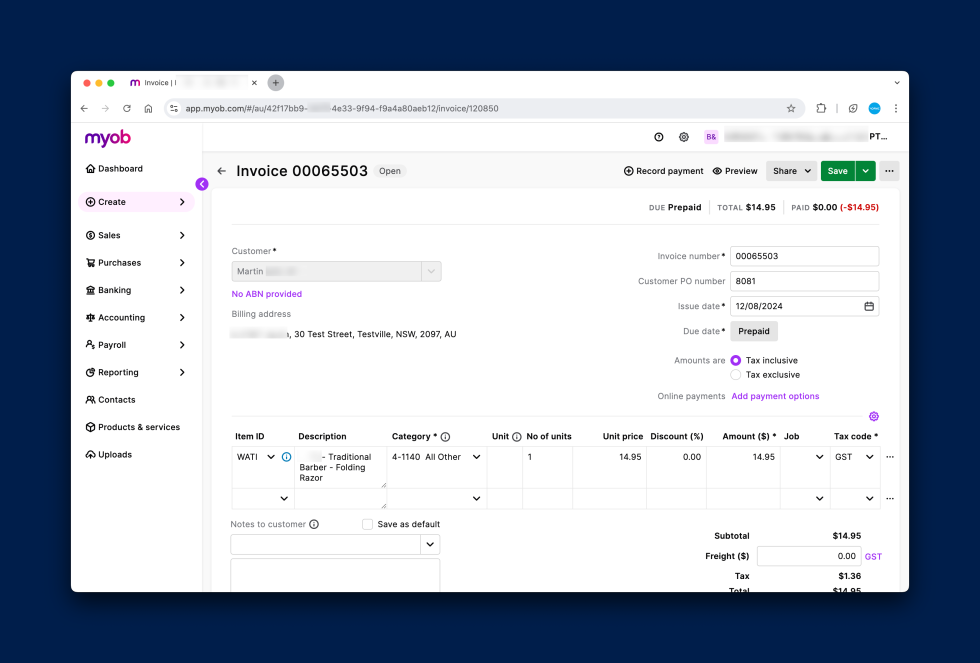Open the GST tax code dropdown
The image size is (980, 663).
coord(868,457)
